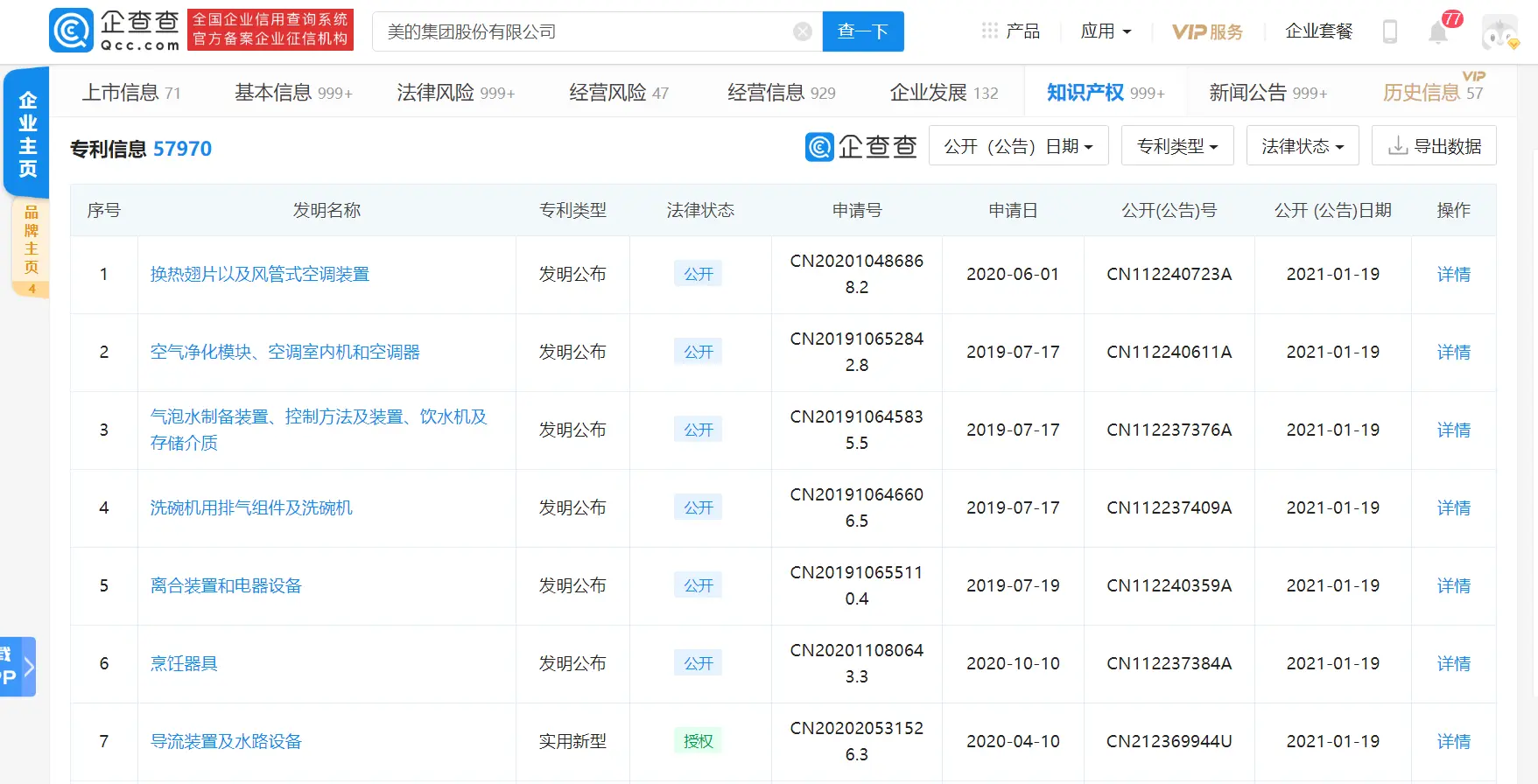Open the products grid icon menu
This screenshot has height=784, width=1538.
[x=989, y=31]
